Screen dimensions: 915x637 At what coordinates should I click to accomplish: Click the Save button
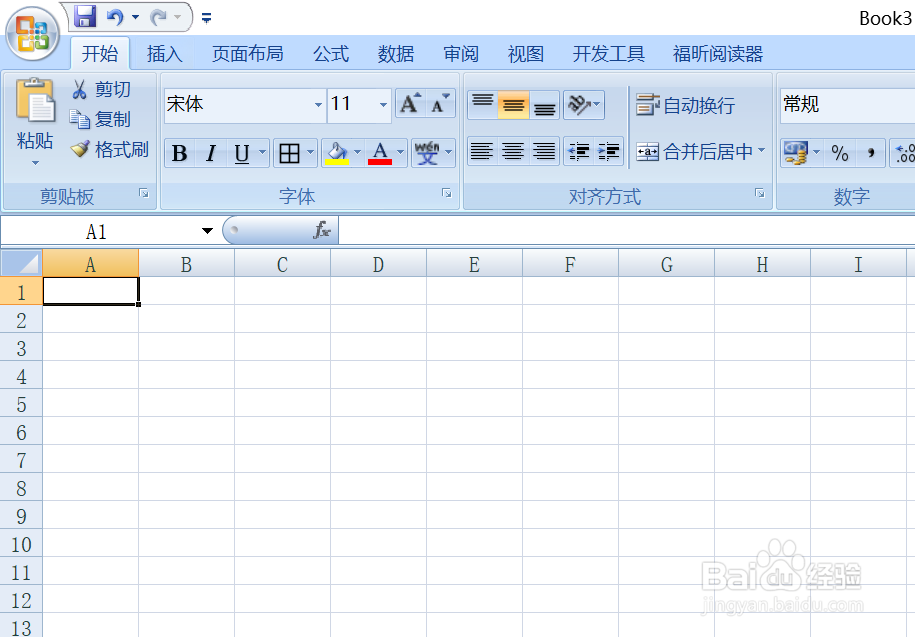click(84, 16)
